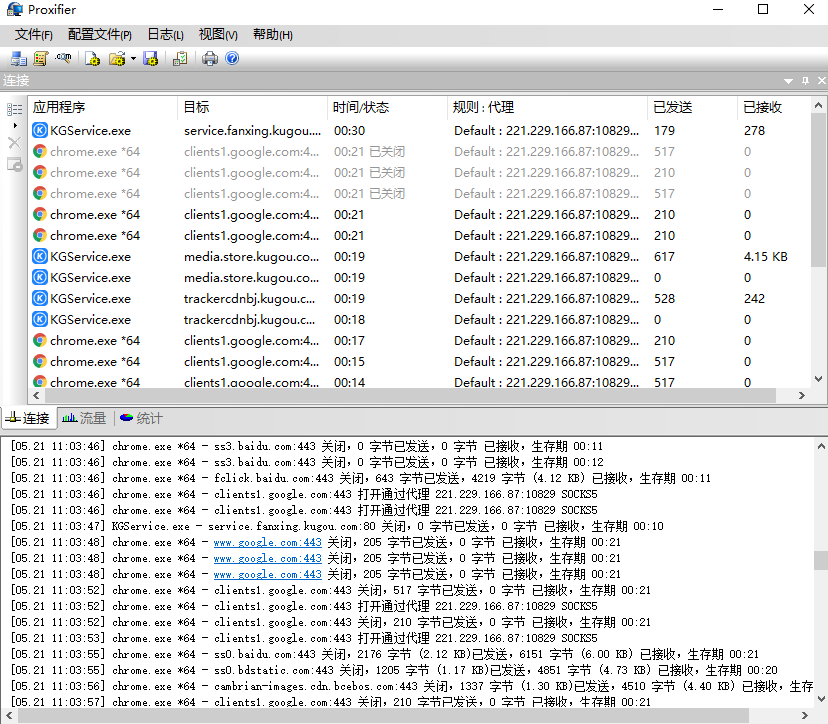The image size is (828, 724).
Task: Sort by the 已发送 column header
Action: coord(692,107)
